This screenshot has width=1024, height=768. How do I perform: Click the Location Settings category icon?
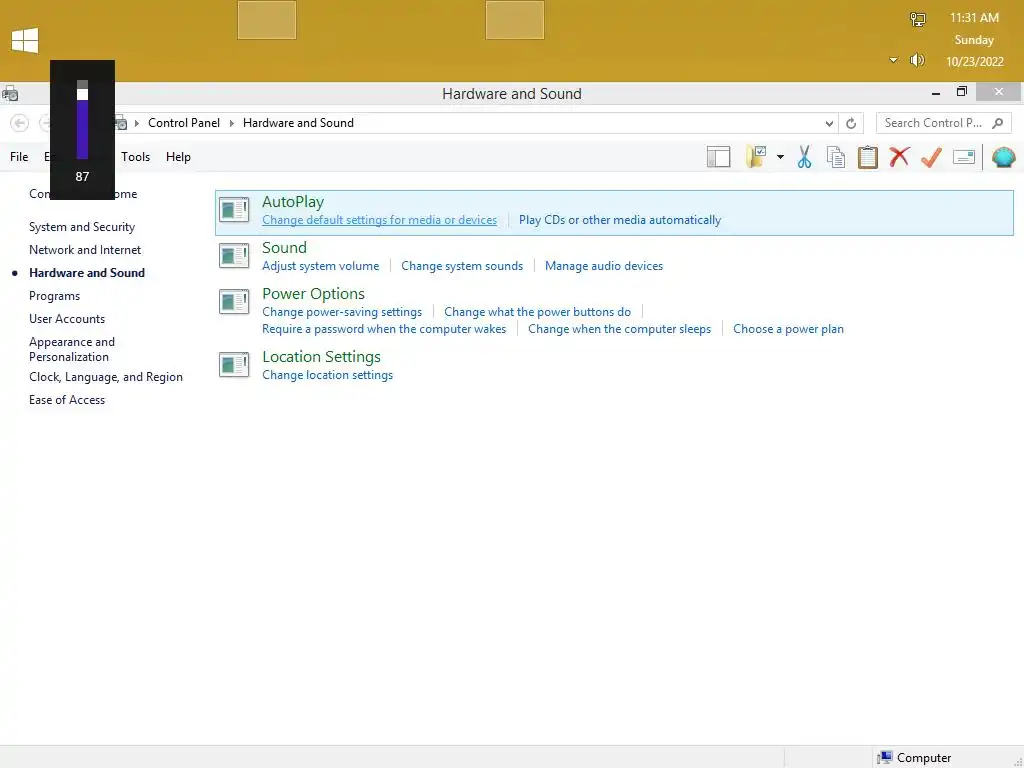[x=234, y=364]
